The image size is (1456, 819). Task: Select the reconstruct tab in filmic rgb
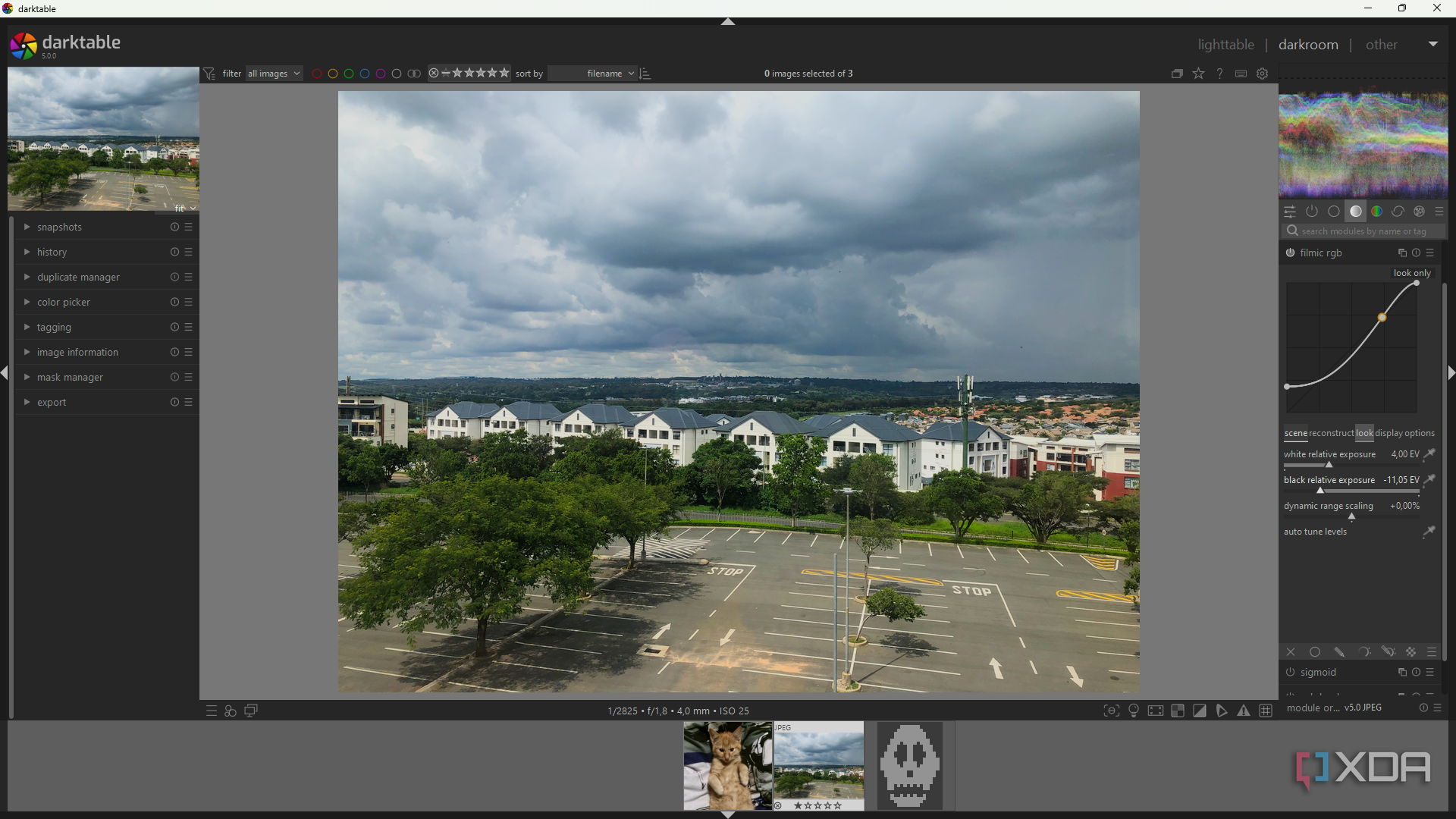click(x=1332, y=434)
